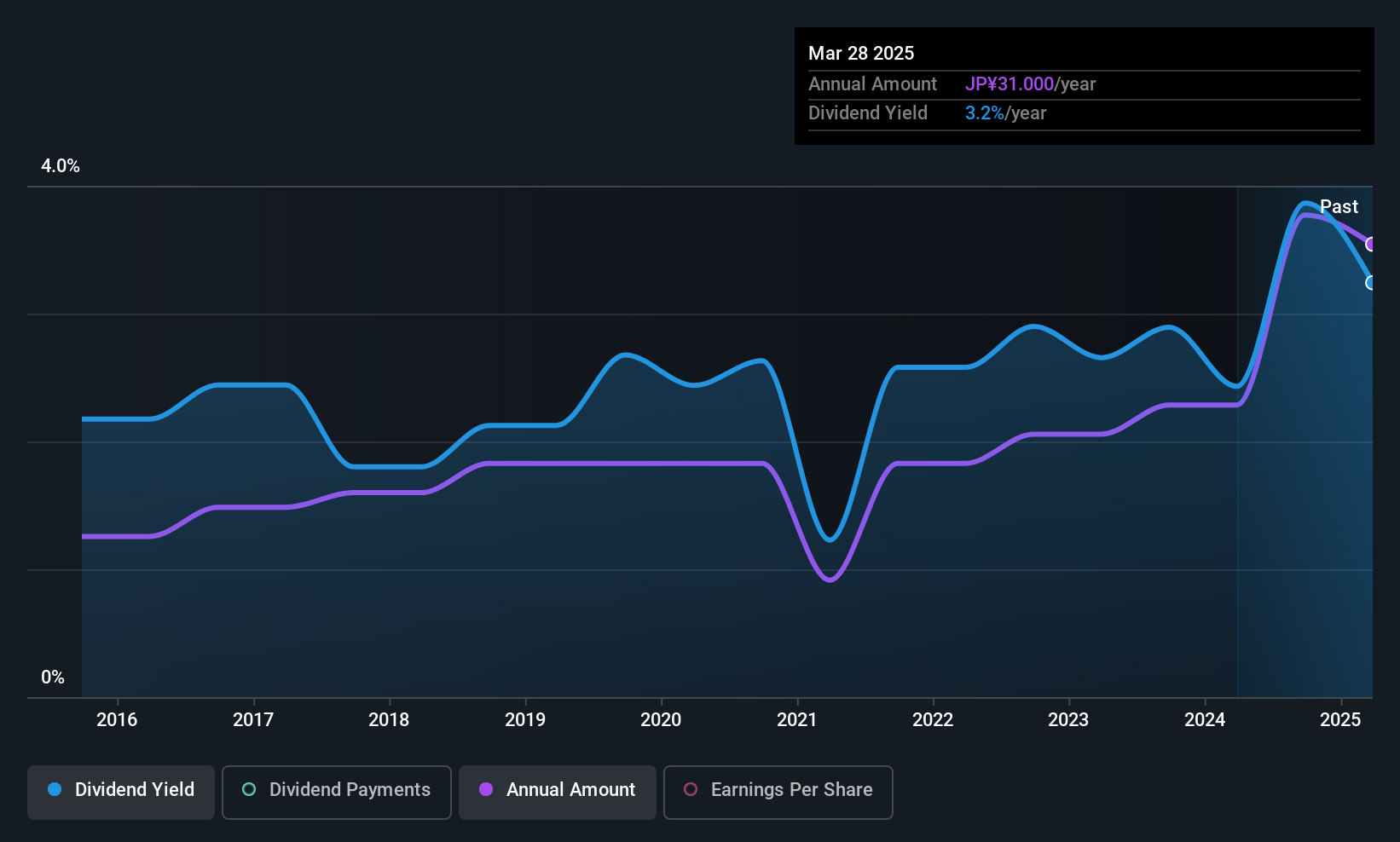Click the Mar 28 2025 tooltip date
The width and height of the screenshot is (1400, 842).
pyautogui.click(x=861, y=54)
